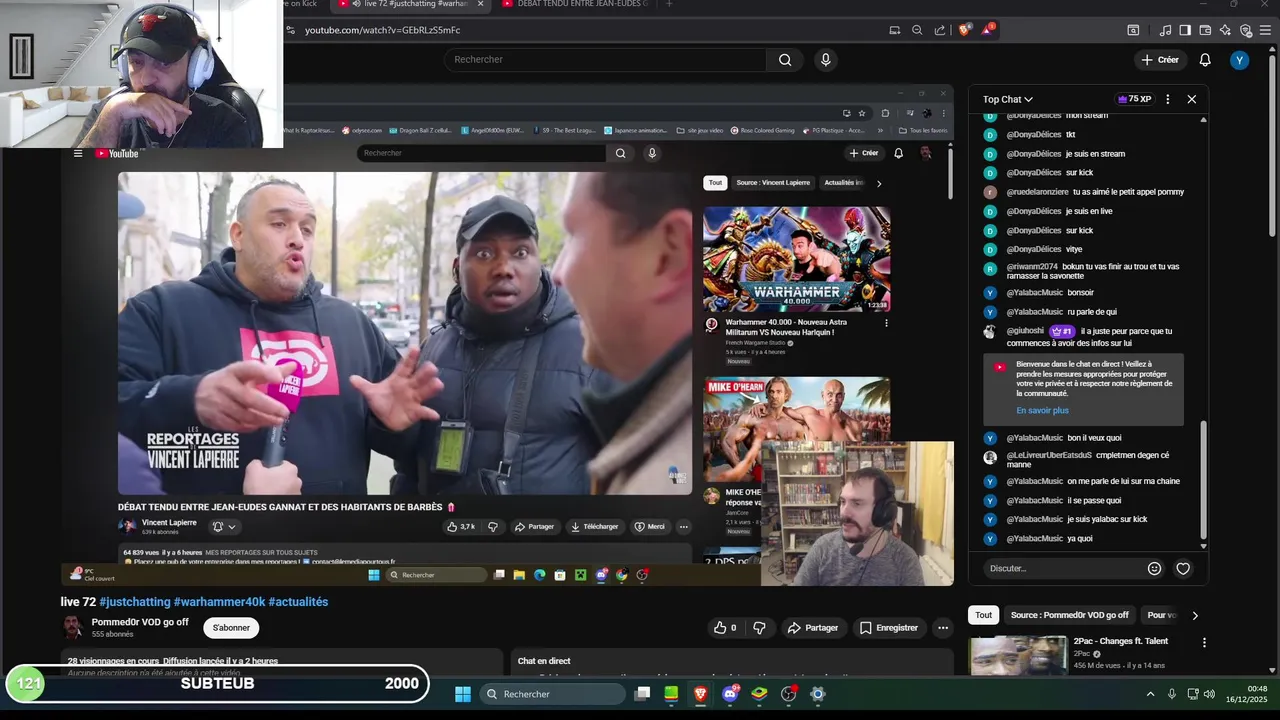This screenshot has height=720, width=1280.
Task: Start voice search with the microphone icon
Action: 825,60
